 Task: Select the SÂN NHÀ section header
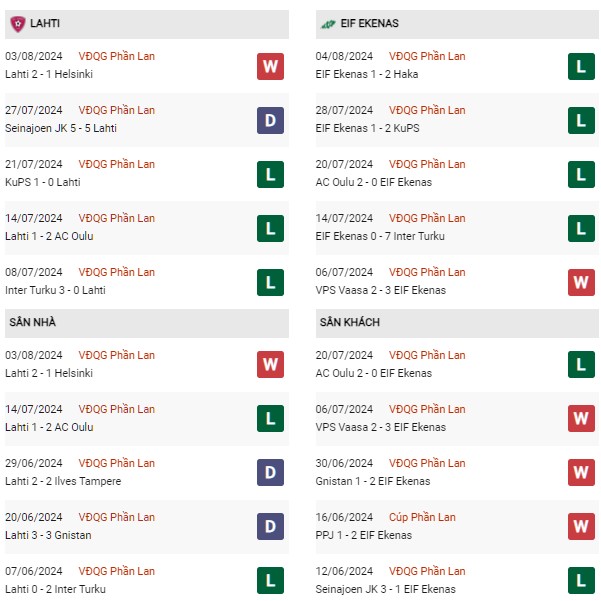tap(147, 323)
